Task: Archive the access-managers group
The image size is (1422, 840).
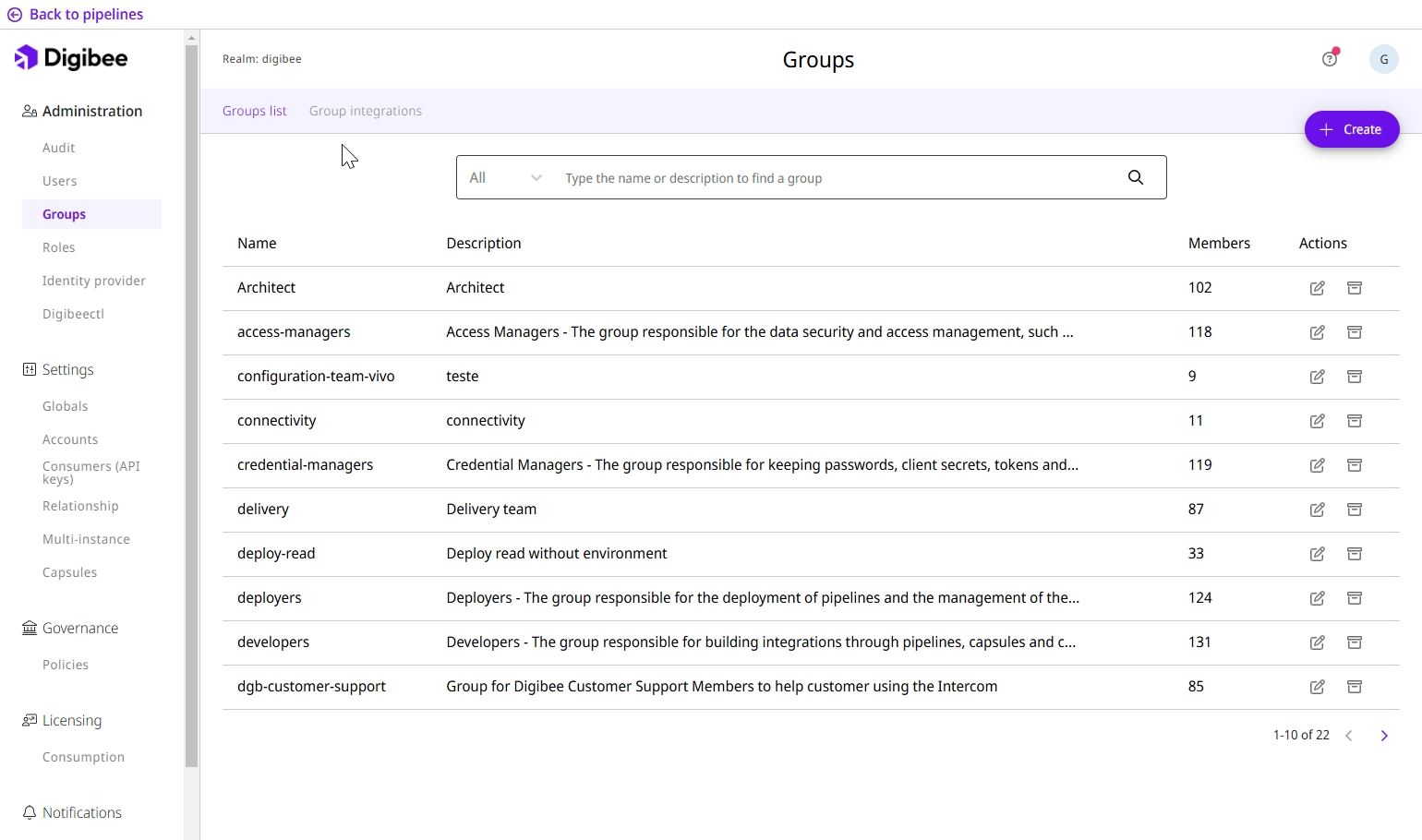Action: (1354, 332)
